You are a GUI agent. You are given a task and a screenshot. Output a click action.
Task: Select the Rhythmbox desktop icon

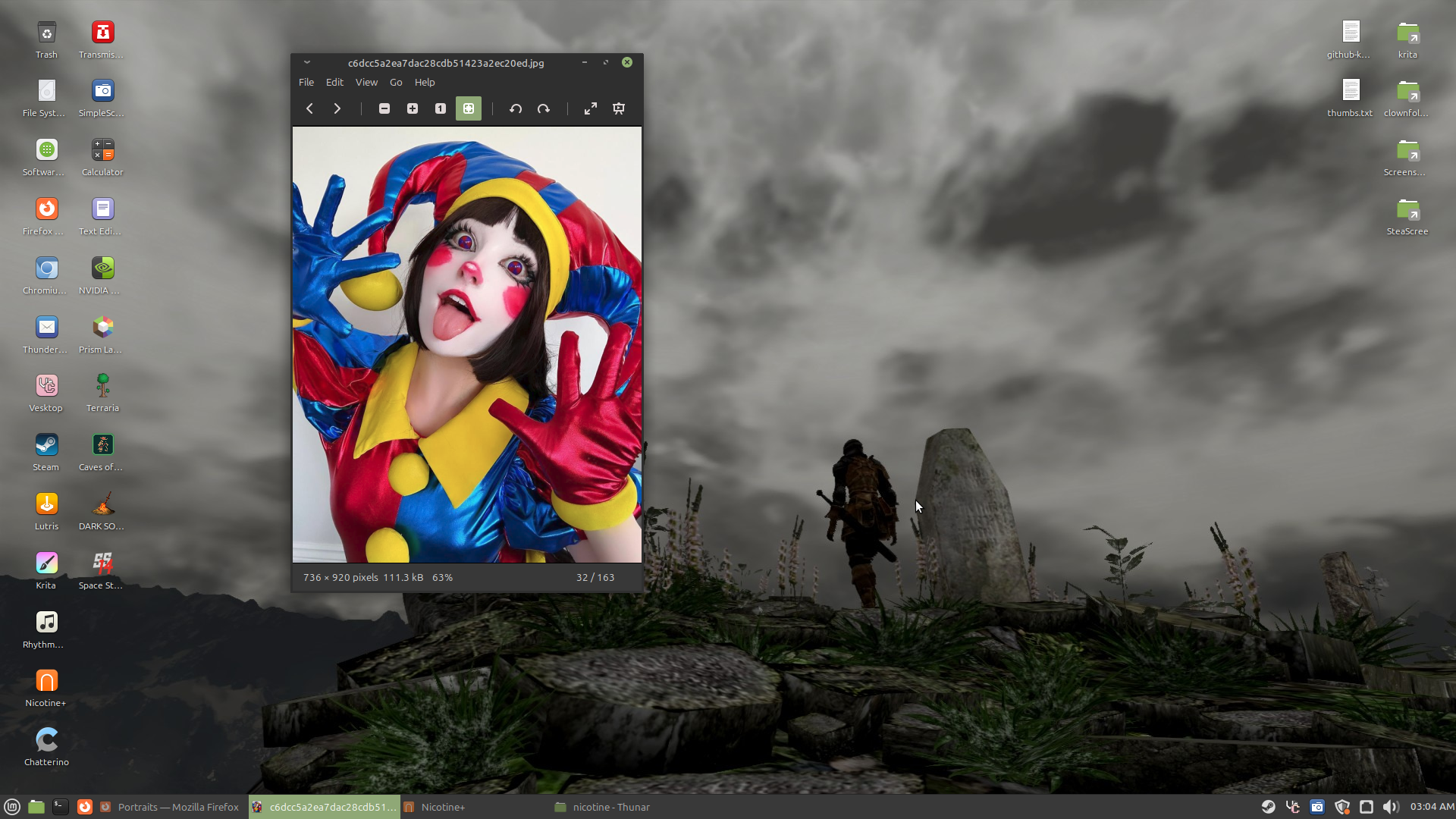point(45,630)
